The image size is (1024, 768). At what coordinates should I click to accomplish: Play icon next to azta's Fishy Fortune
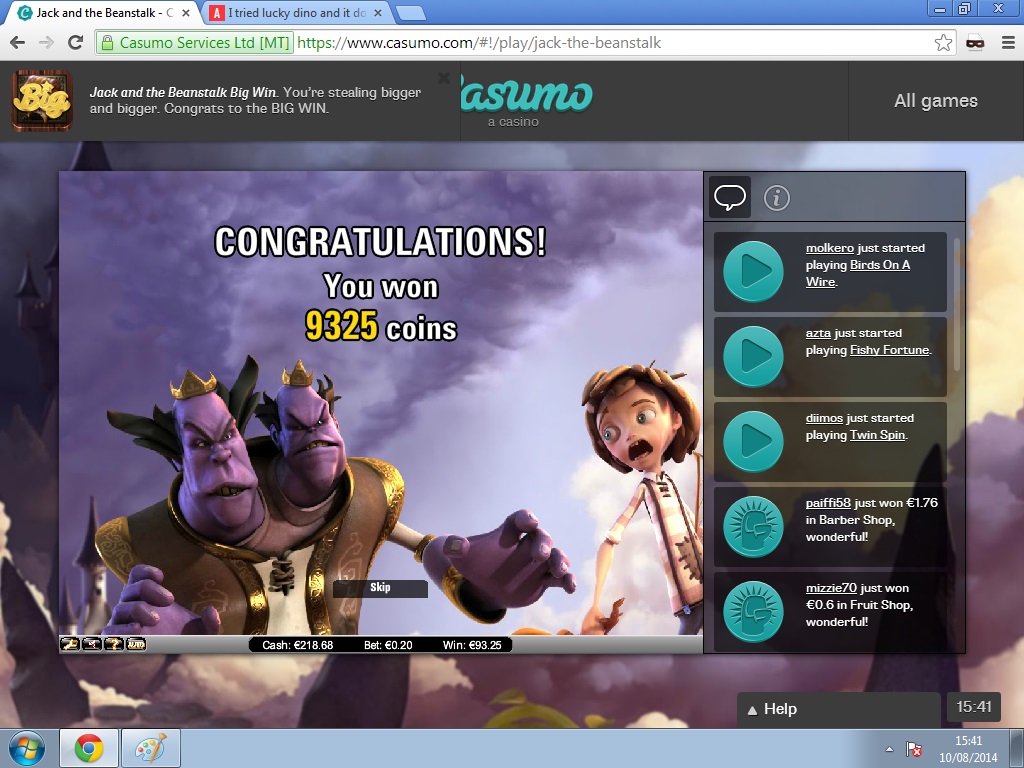pyautogui.click(x=753, y=357)
